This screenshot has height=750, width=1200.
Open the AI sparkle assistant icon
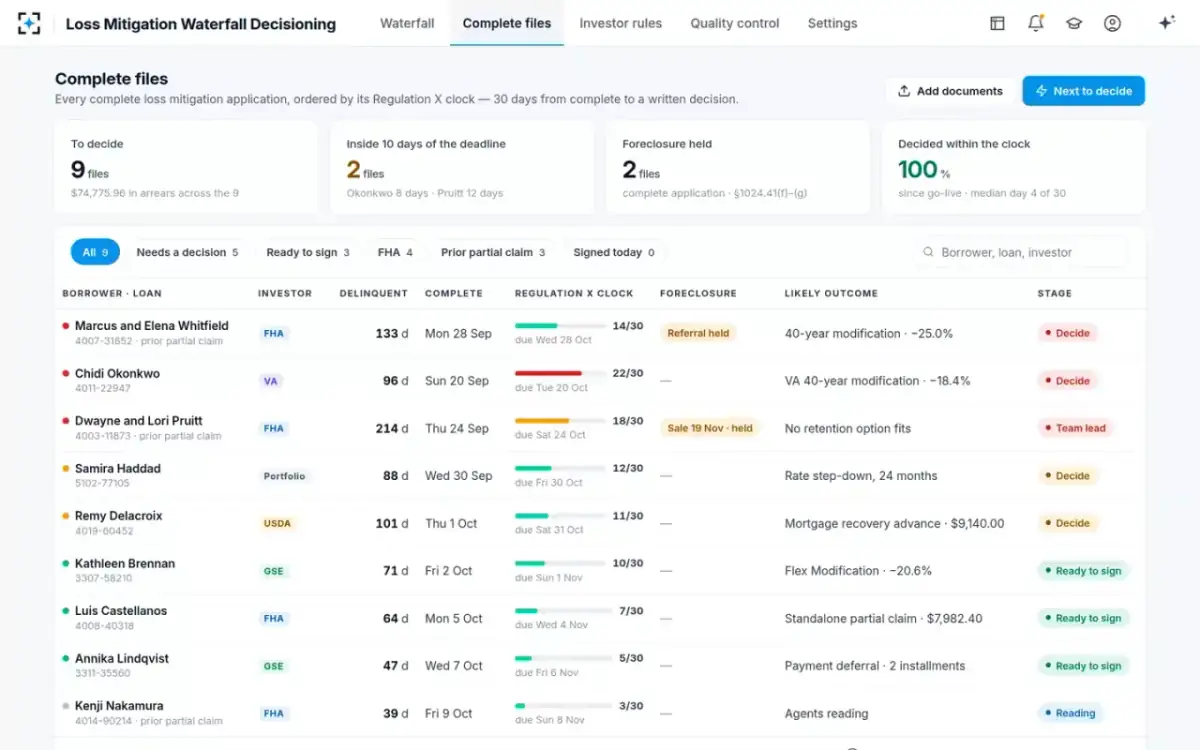[1166, 23]
